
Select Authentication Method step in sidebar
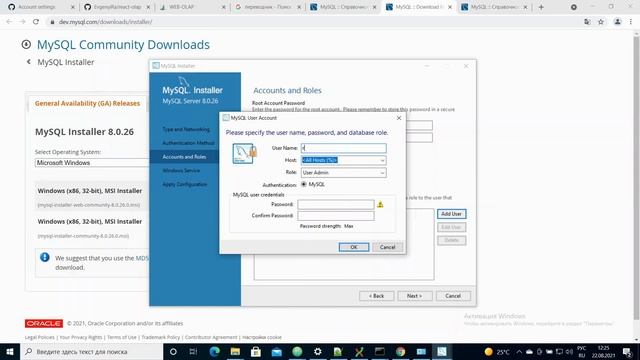tap(188, 143)
